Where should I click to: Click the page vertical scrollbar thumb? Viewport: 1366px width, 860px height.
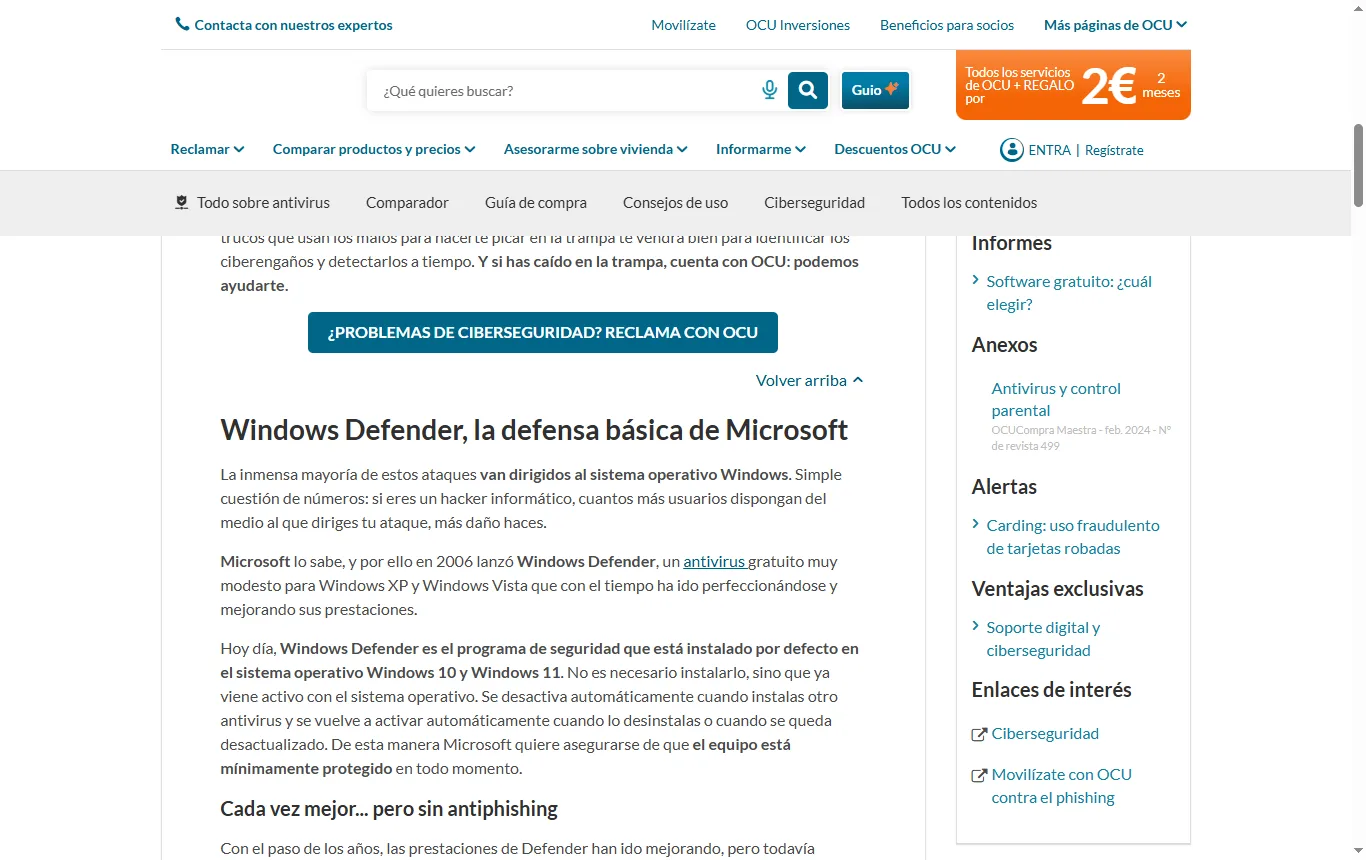(x=1358, y=165)
